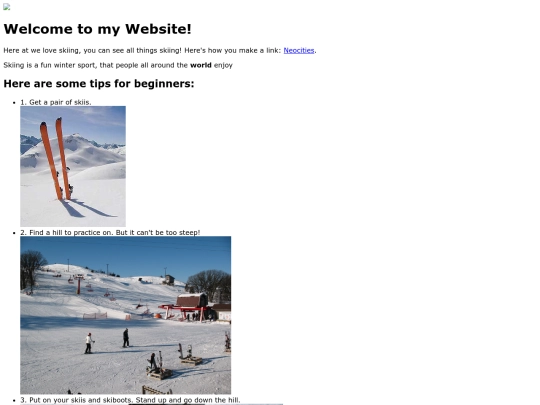Click the skier in white jacket
540x405 pixels.
click(x=89, y=343)
